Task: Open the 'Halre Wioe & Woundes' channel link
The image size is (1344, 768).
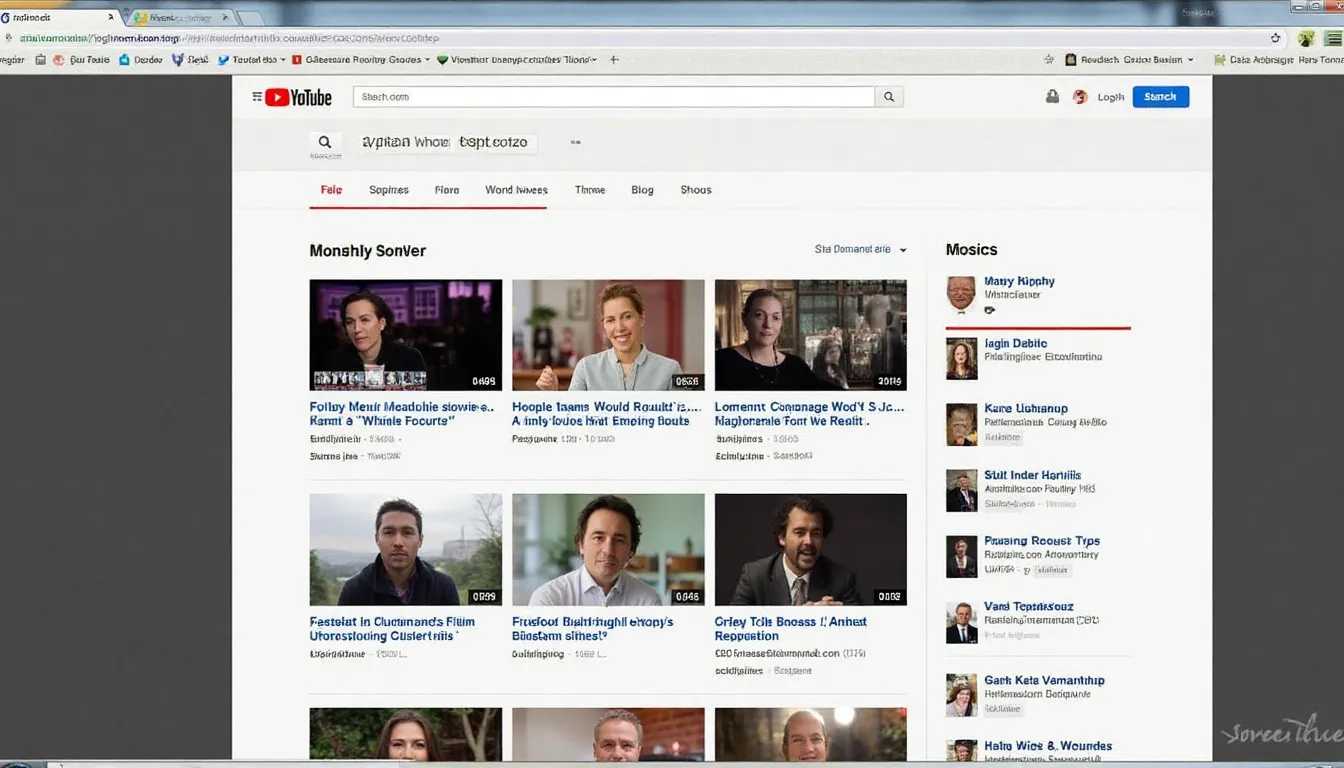Action: point(1048,746)
